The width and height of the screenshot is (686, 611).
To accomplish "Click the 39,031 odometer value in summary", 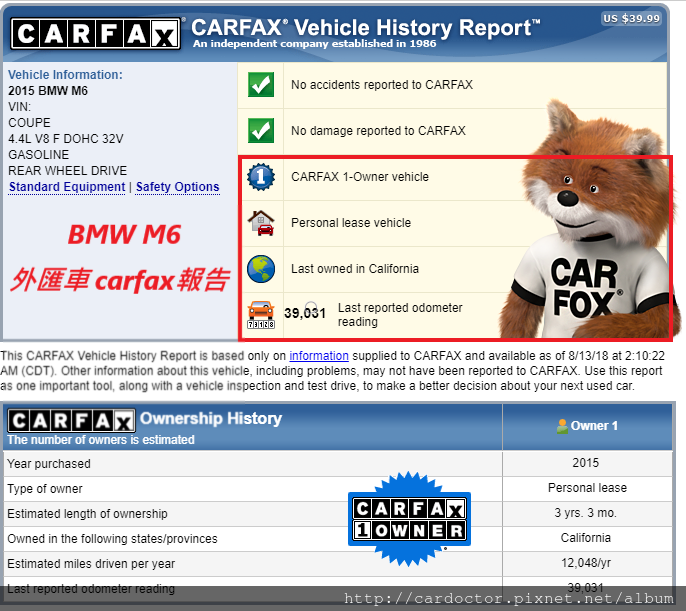I will tap(305, 313).
